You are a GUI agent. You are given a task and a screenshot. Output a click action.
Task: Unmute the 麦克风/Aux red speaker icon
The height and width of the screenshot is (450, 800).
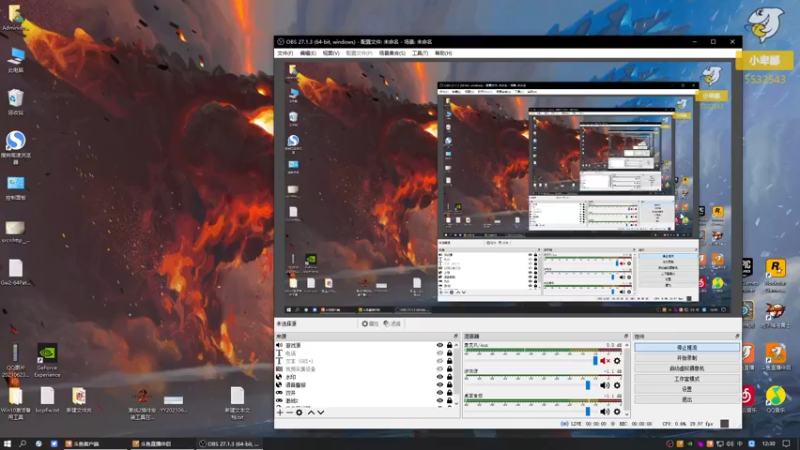tap(605, 361)
